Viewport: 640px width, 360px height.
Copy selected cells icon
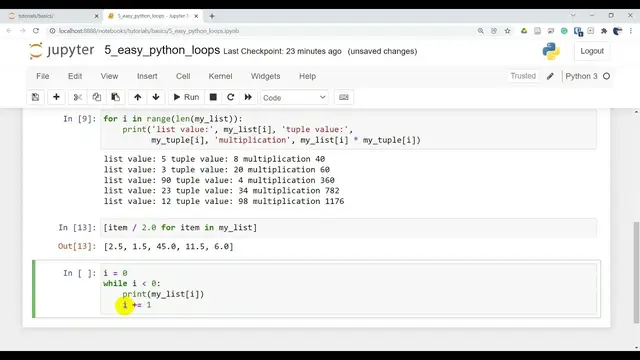[96, 97]
